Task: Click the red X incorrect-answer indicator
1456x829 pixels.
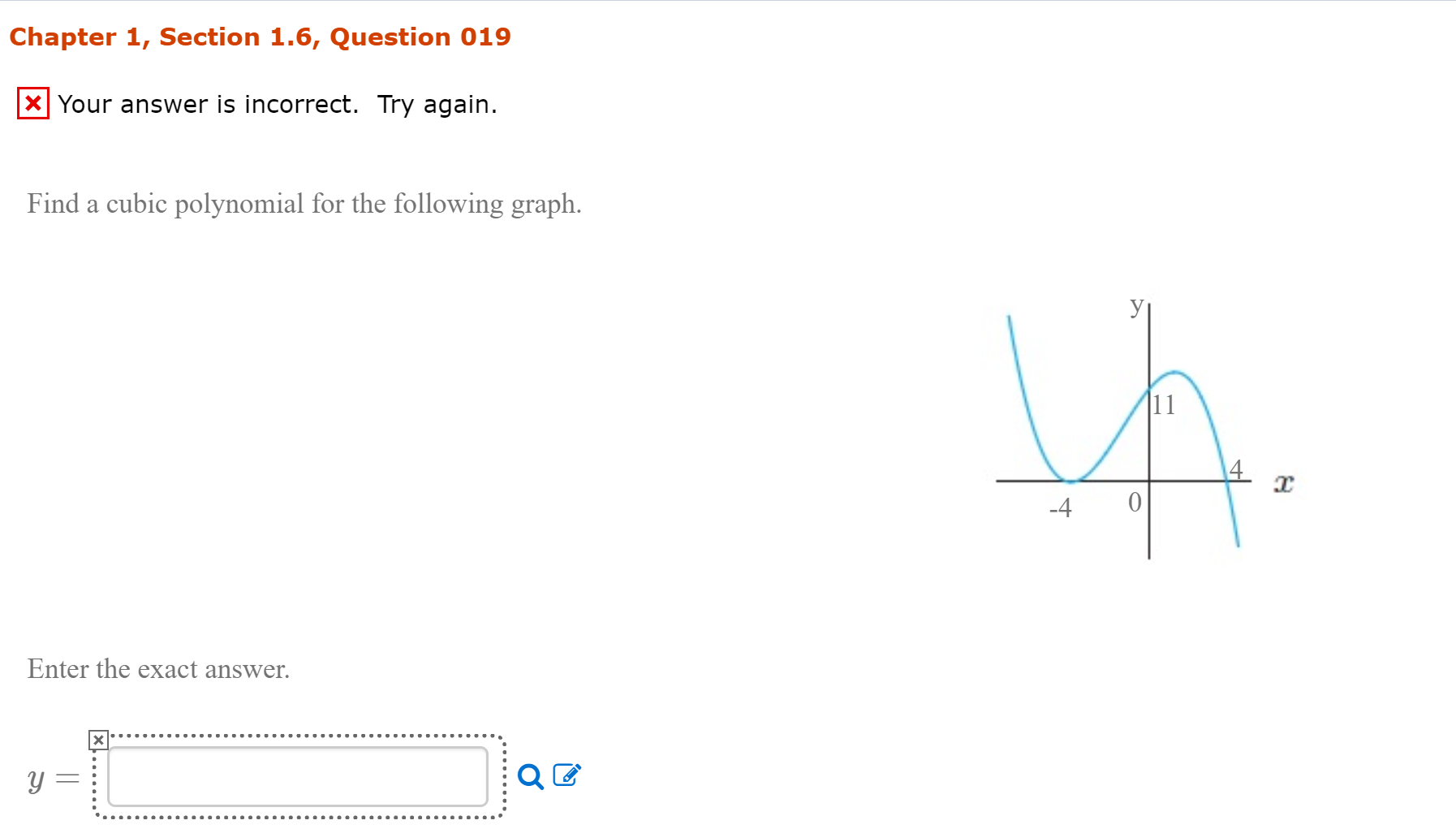Action: click(x=31, y=103)
